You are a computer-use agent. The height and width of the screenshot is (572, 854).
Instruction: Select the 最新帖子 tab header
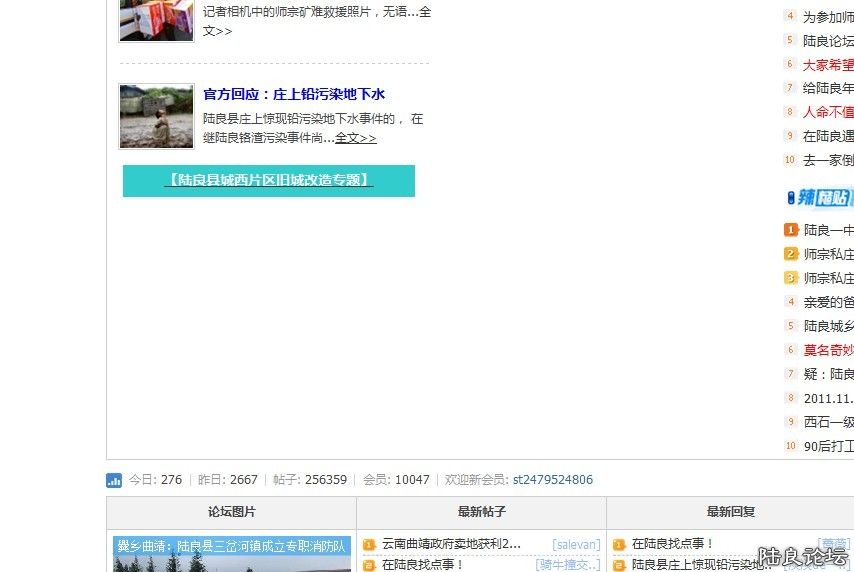point(481,512)
